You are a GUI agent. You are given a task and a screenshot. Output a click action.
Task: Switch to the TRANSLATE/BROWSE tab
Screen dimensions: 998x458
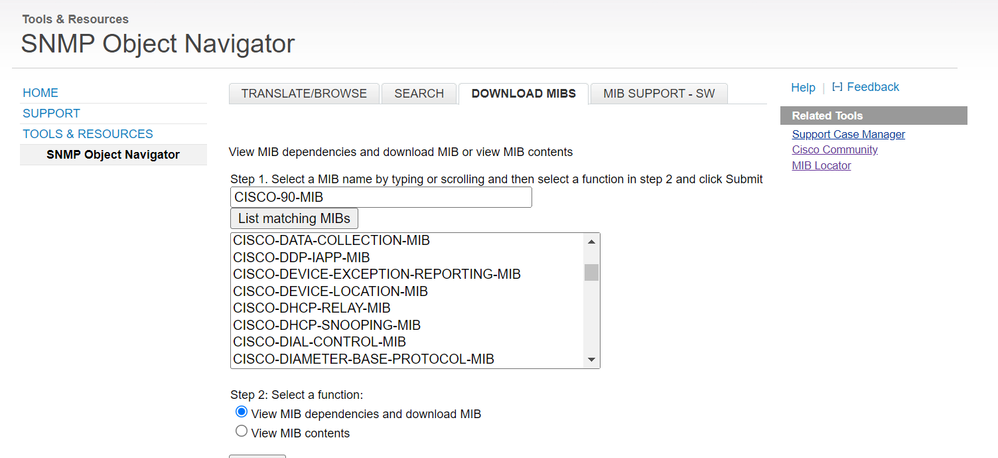[x=304, y=94]
